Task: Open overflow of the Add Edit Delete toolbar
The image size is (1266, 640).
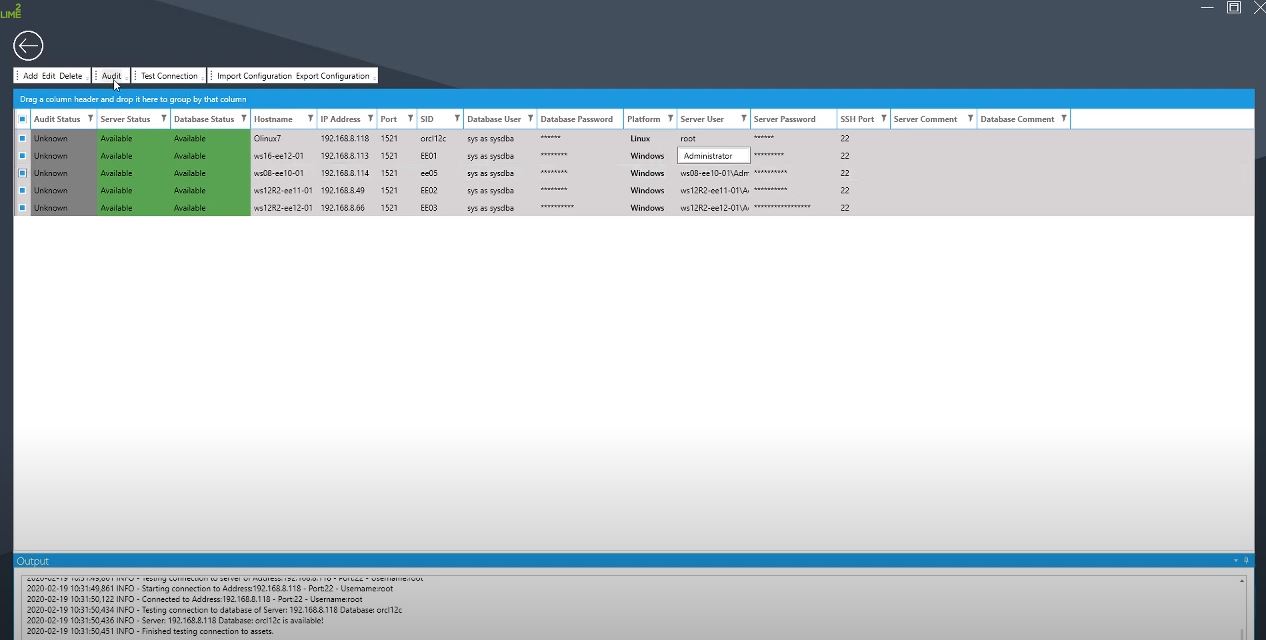Action: coord(87,77)
